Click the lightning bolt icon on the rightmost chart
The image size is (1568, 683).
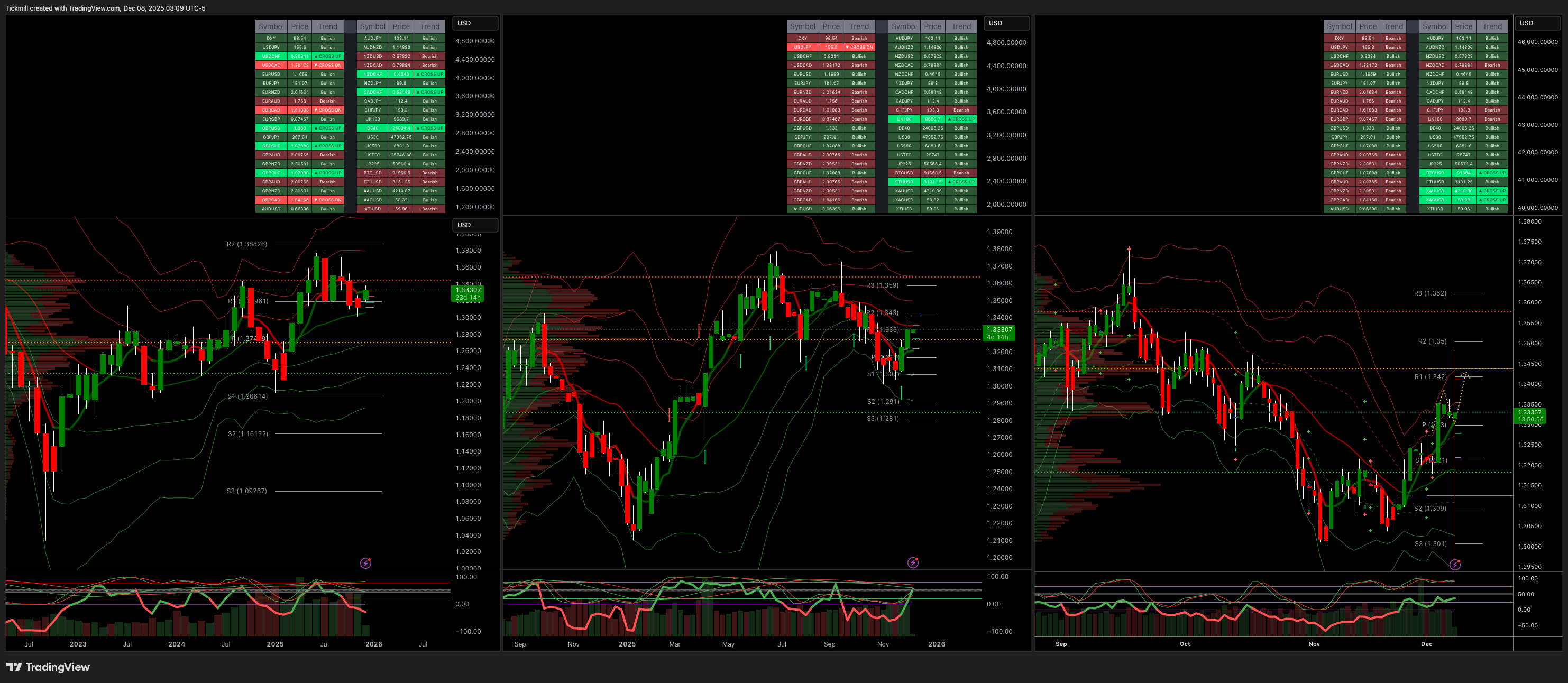(1455, 565)
